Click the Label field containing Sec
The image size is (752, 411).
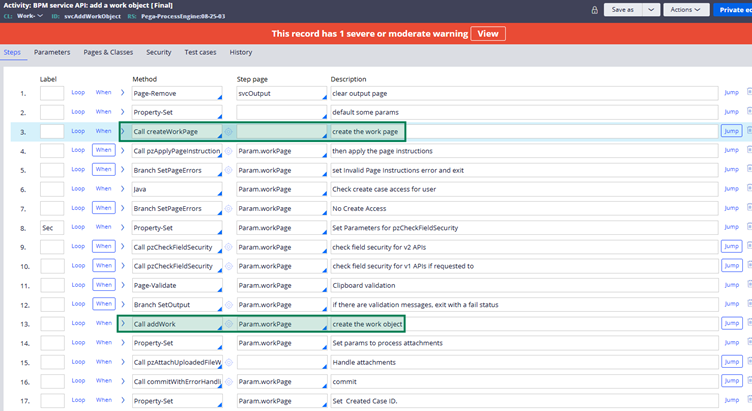point(52,228)
